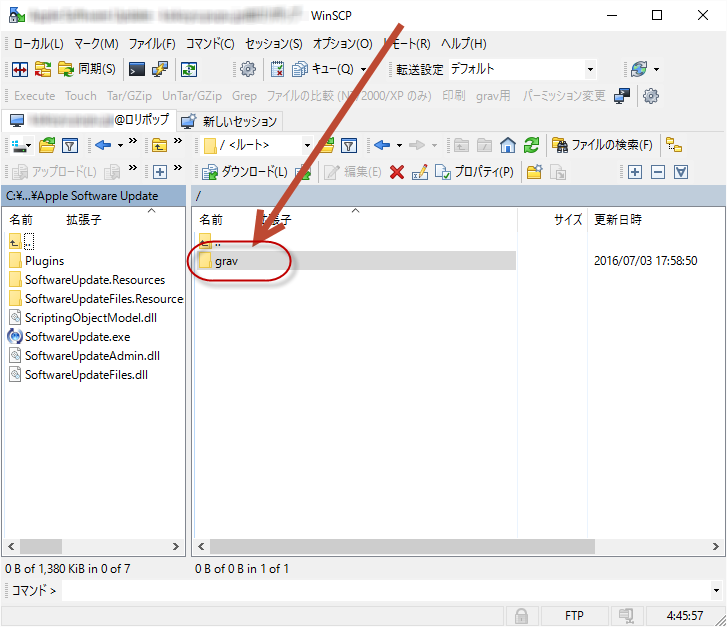Open the terminal console icon

[137, 69]
